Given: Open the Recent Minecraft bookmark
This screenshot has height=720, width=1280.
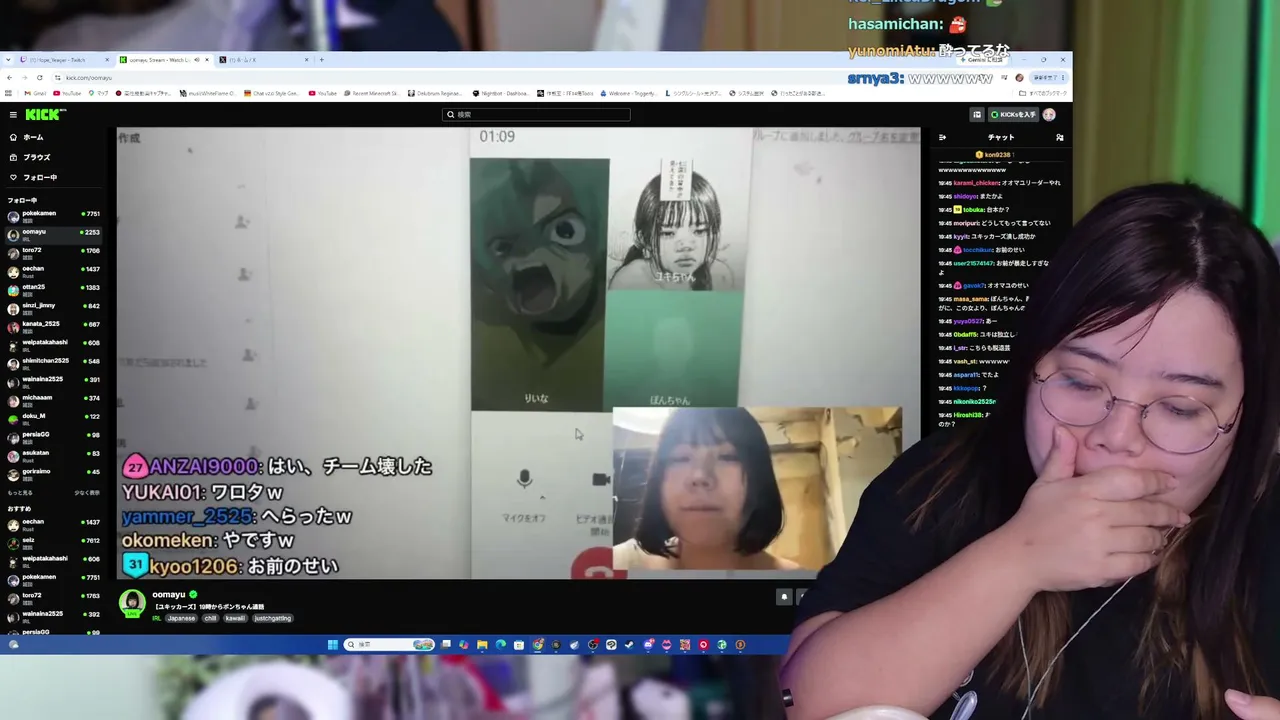Looking at the screenshot, I should coord(371,93).
